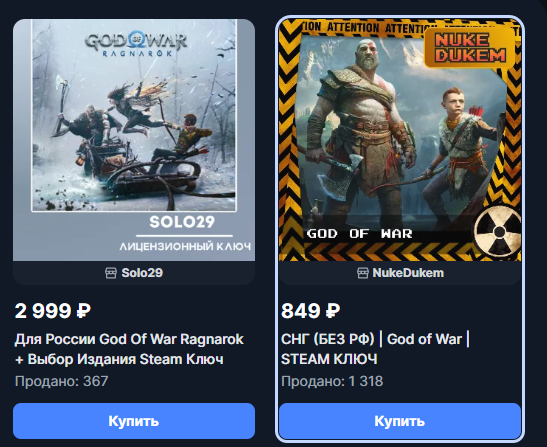Open the Solo29 seller page
Screen dimensions: 547x447
click(x=142, y=273)
